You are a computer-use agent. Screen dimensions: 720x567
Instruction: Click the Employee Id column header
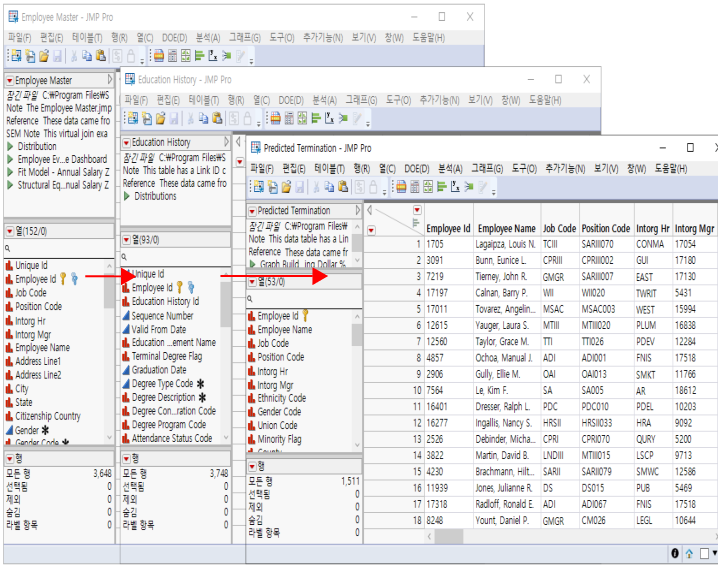[448, 229]
